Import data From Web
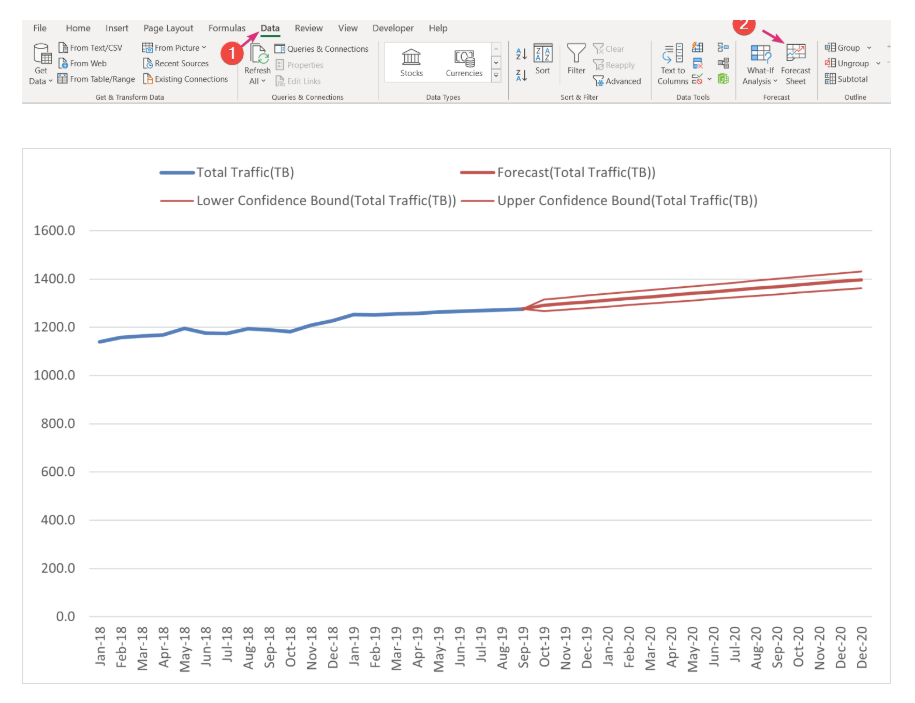Screen dimensions: 915x703 (x=82, y=63)
